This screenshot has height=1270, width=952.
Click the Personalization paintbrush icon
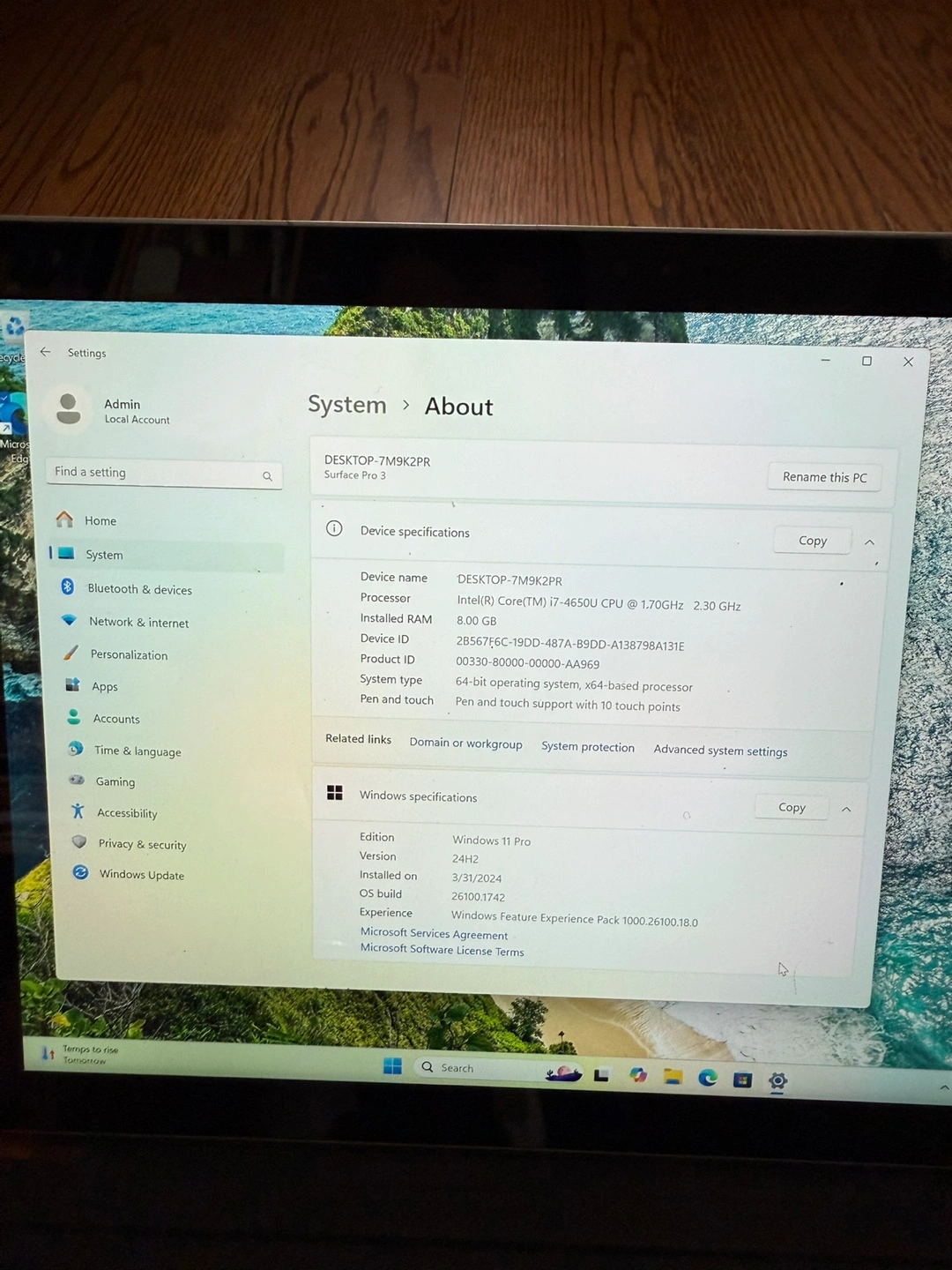tap(71, 653)
